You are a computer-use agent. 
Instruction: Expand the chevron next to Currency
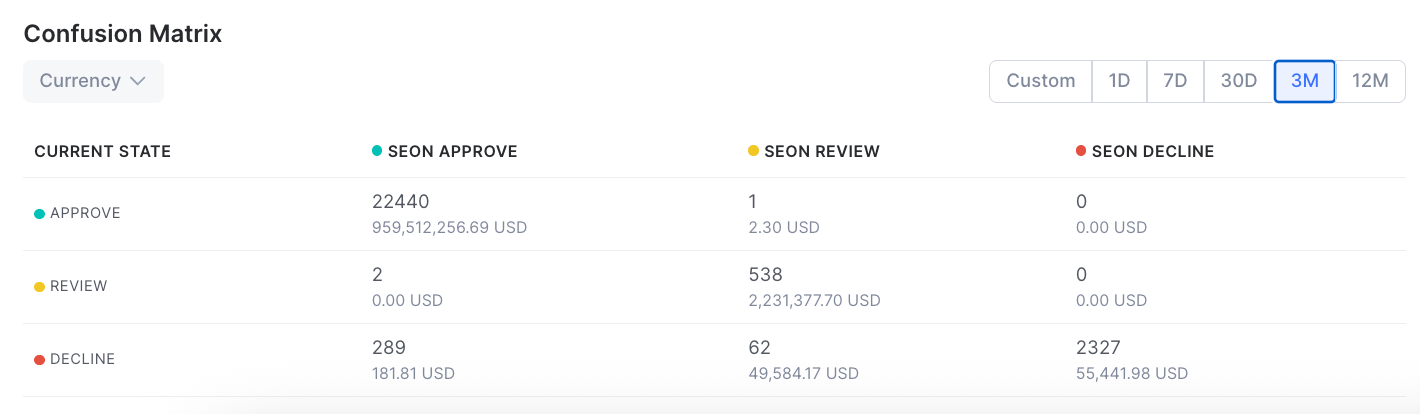(138, 81)
